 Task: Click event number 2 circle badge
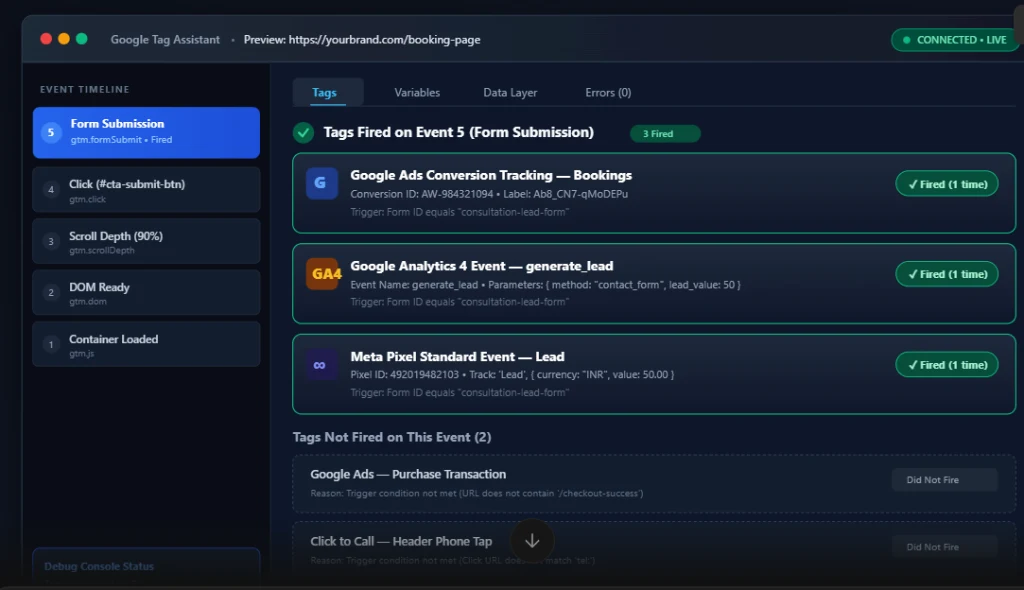[51, 293]
